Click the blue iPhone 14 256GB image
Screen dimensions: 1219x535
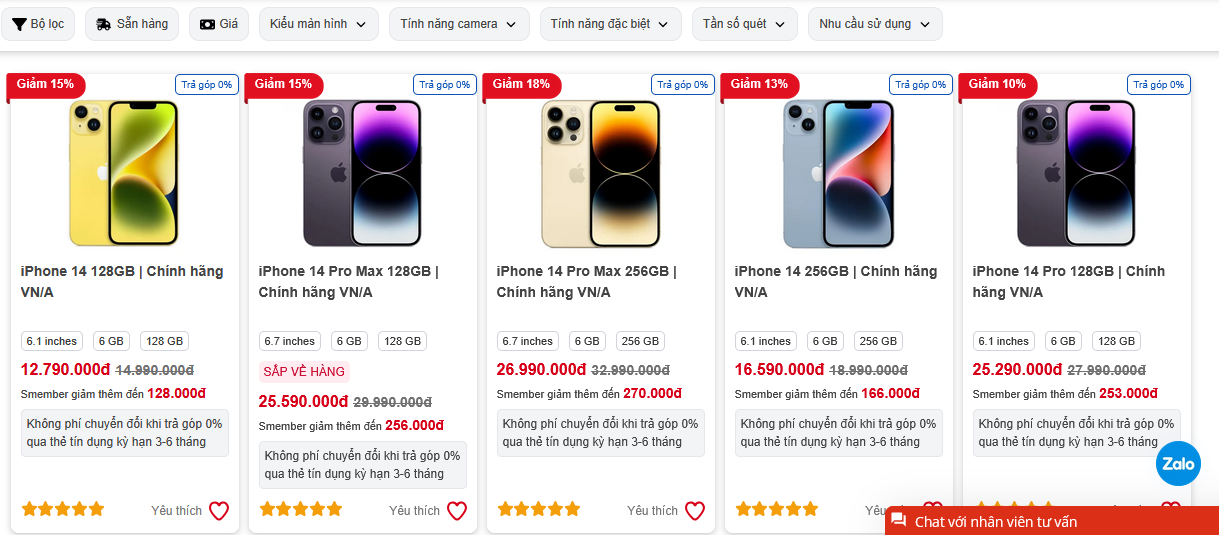click(838, 173)
